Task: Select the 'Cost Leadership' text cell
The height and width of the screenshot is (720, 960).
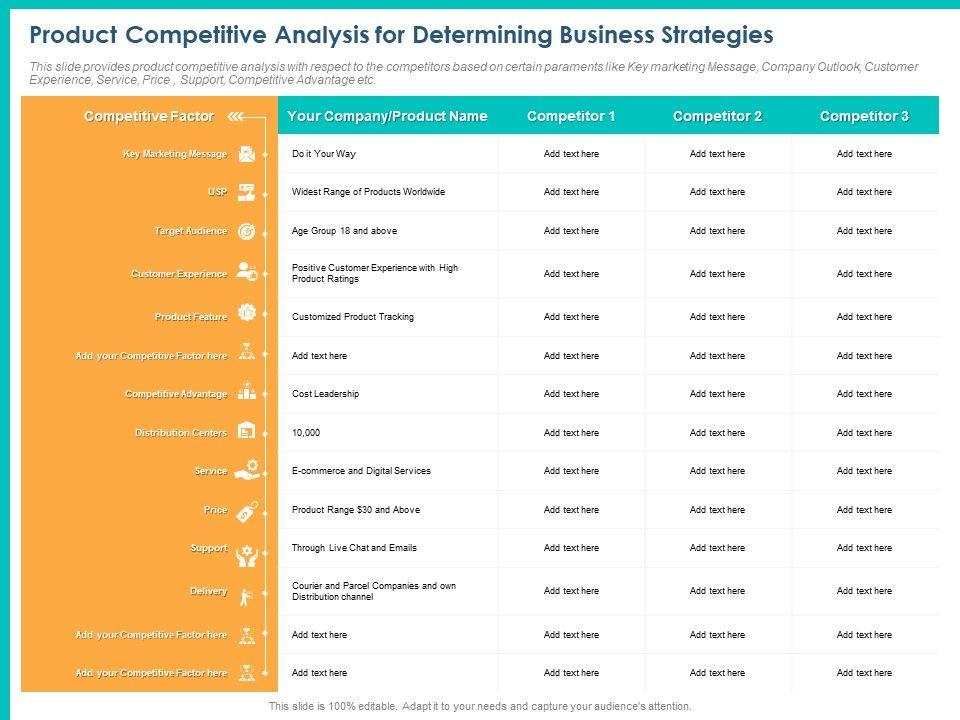Action: click(325, 394)
